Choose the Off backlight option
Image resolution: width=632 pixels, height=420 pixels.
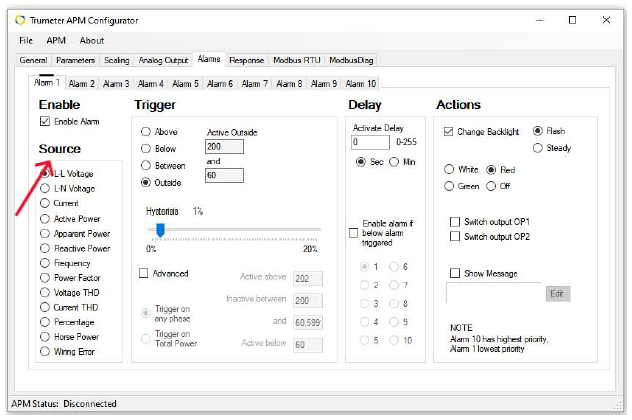pyautogui.click(x=491, y=186)
